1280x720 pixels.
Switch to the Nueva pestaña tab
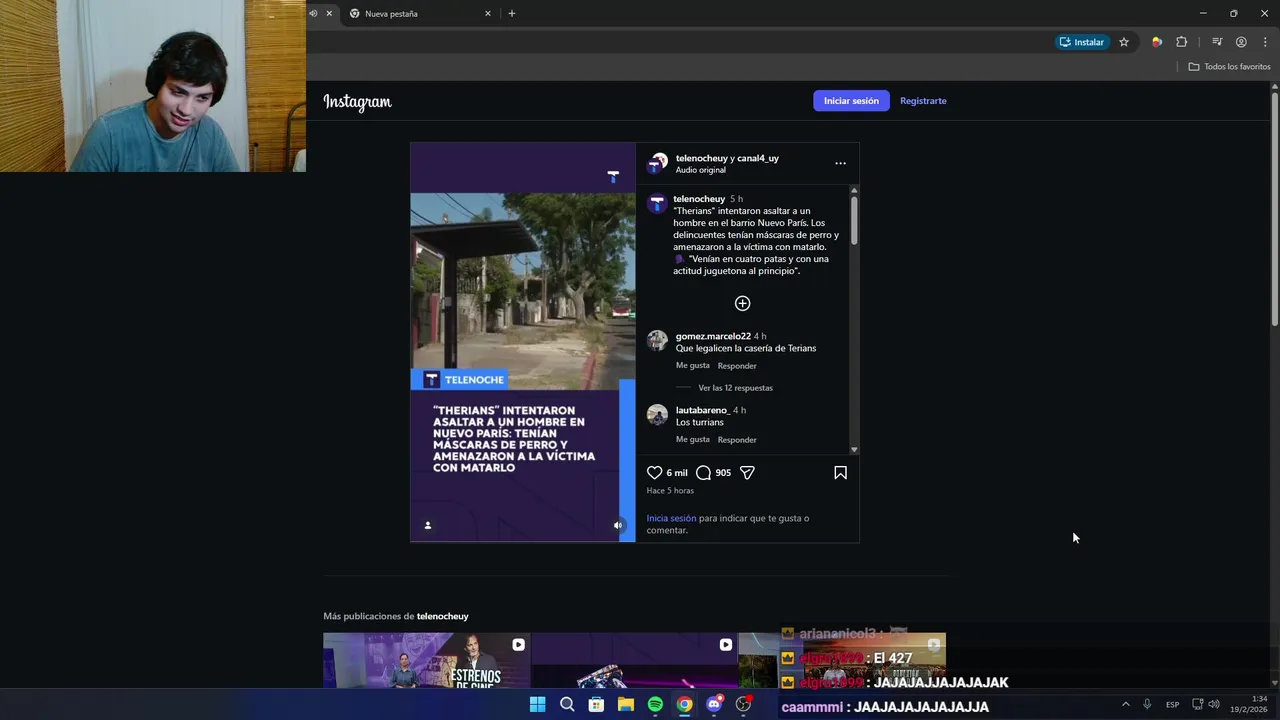(x=415, y=14)
